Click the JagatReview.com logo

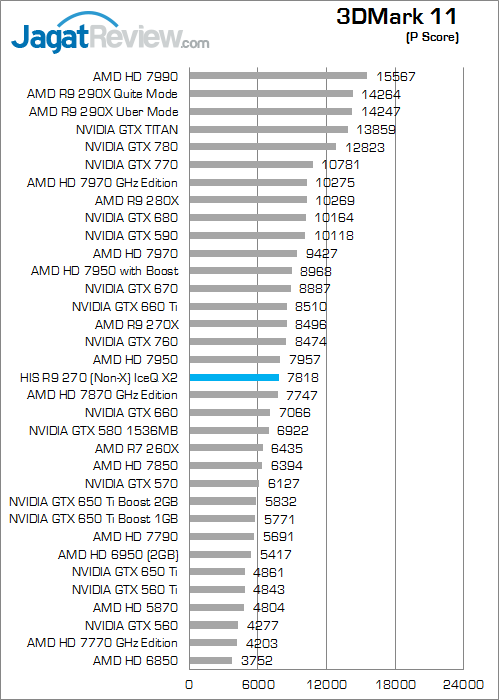(x=110, y=33)
